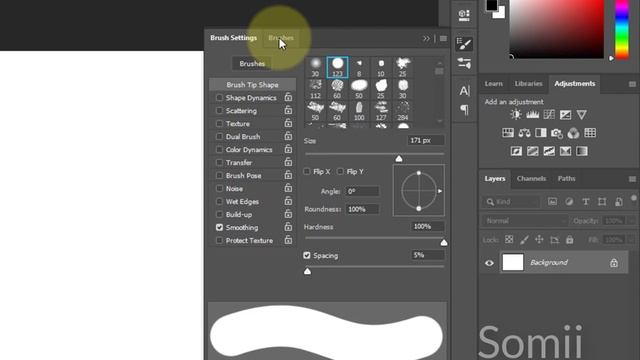Open the Fill slider dropdown arrow
640x360 pixels.
point(632,240)
